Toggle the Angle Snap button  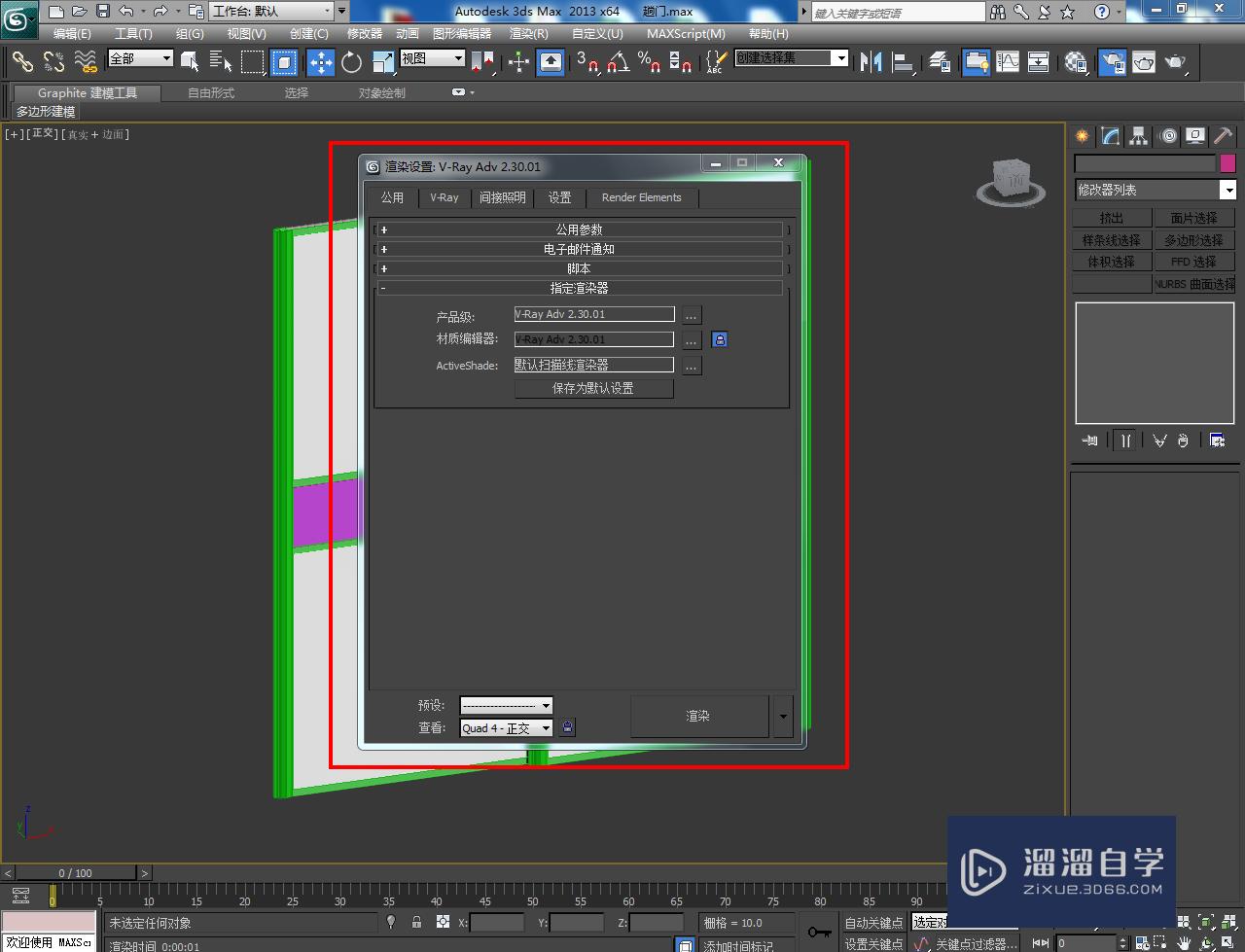point(619,61)
